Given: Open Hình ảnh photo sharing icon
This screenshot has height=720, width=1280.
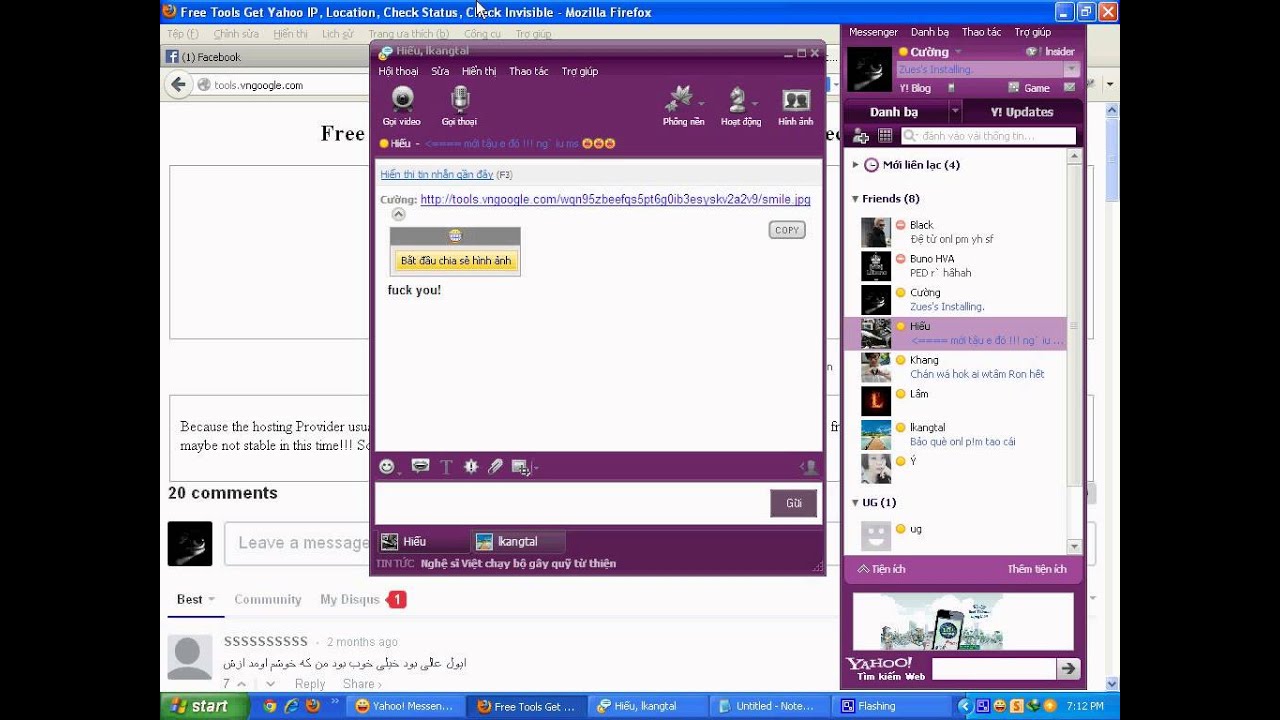Looking at the screenshot, I should [x=796, y=100].
